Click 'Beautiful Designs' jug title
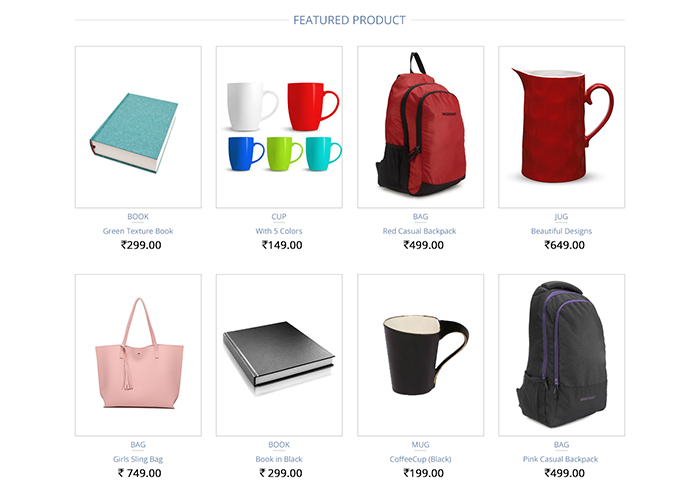The width and height of the screenshot is (700, 500). (x=561, y=231)
